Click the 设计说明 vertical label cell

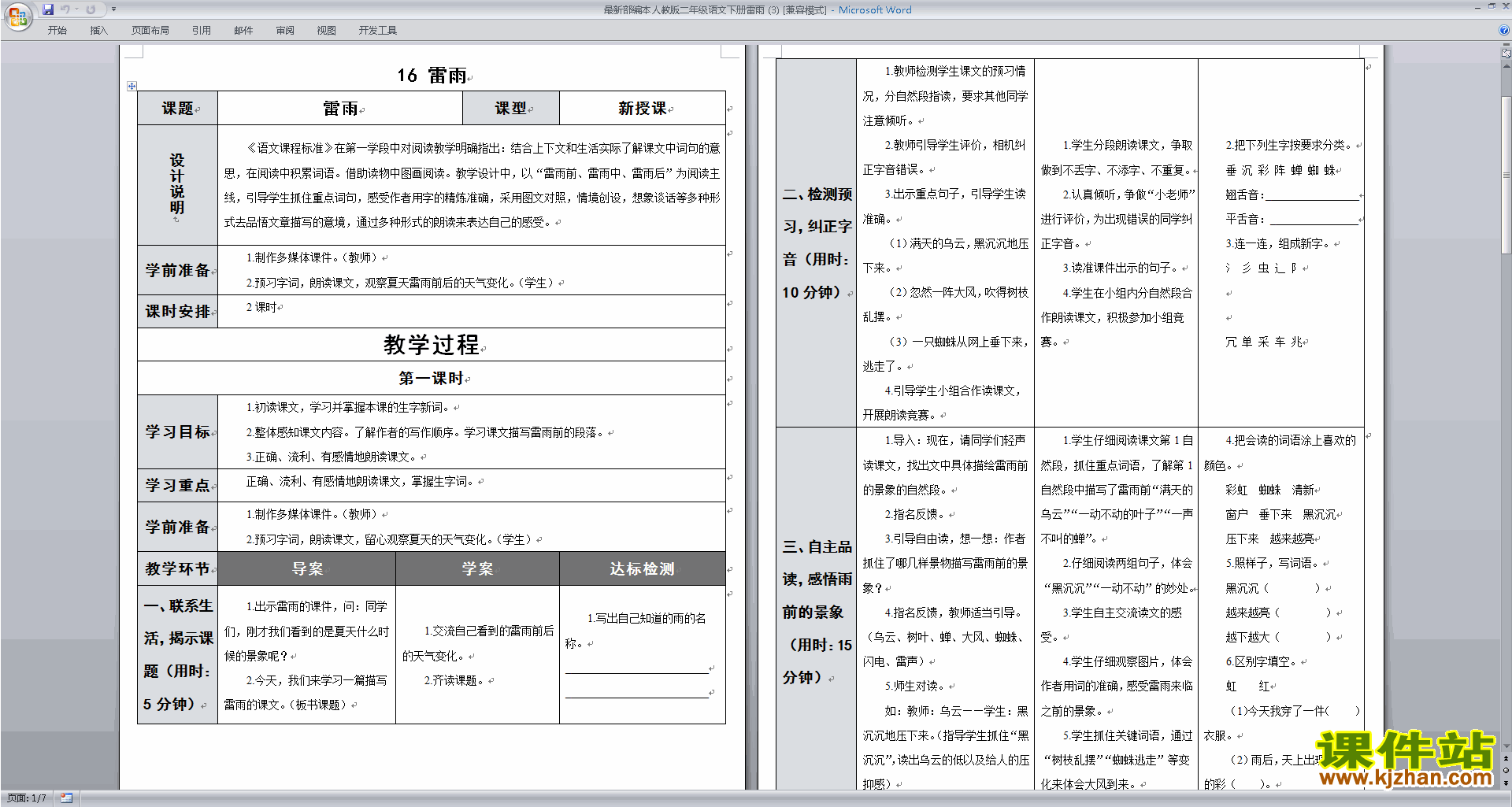click(x=178, y=185)
